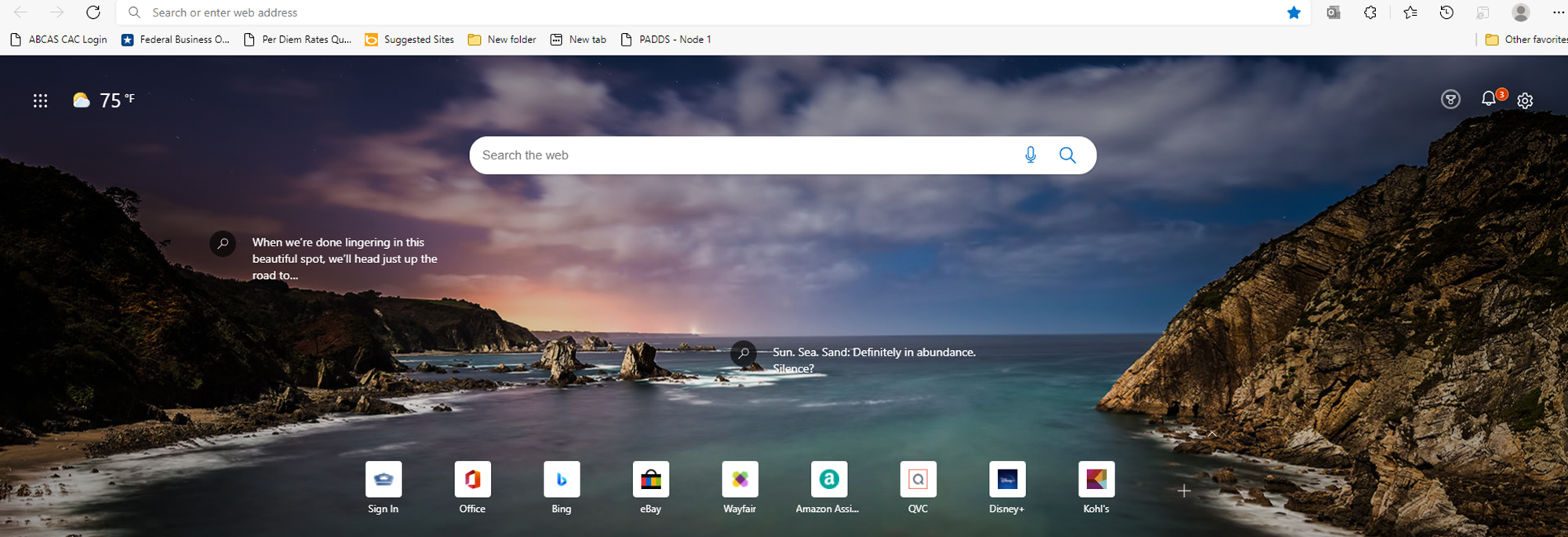Open page settings gear icon
1568x537 pixels.
pyautogui.click(x=1525, y=100)
